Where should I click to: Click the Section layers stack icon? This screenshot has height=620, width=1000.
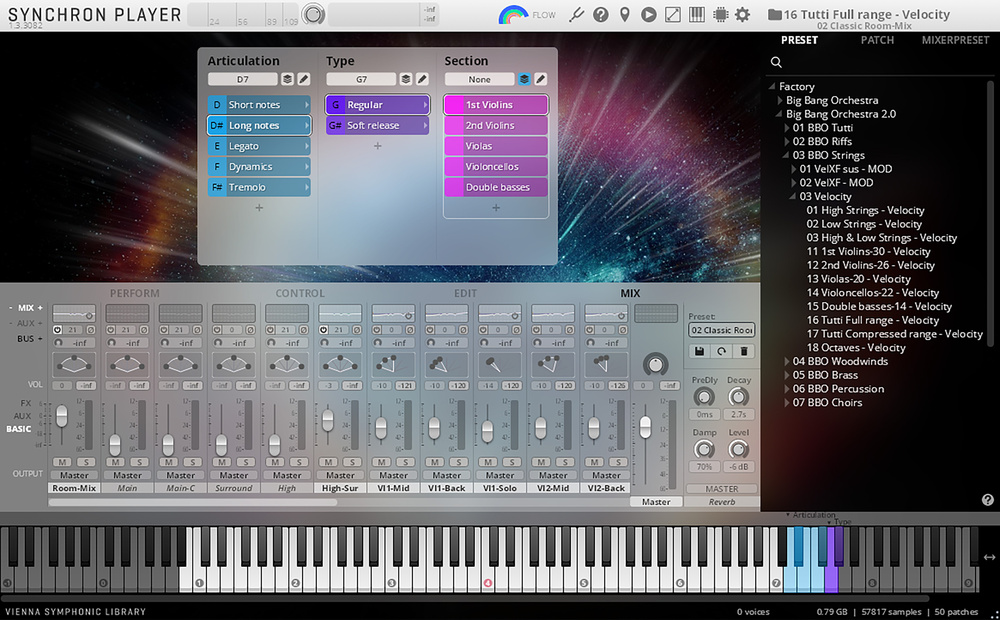524,79
